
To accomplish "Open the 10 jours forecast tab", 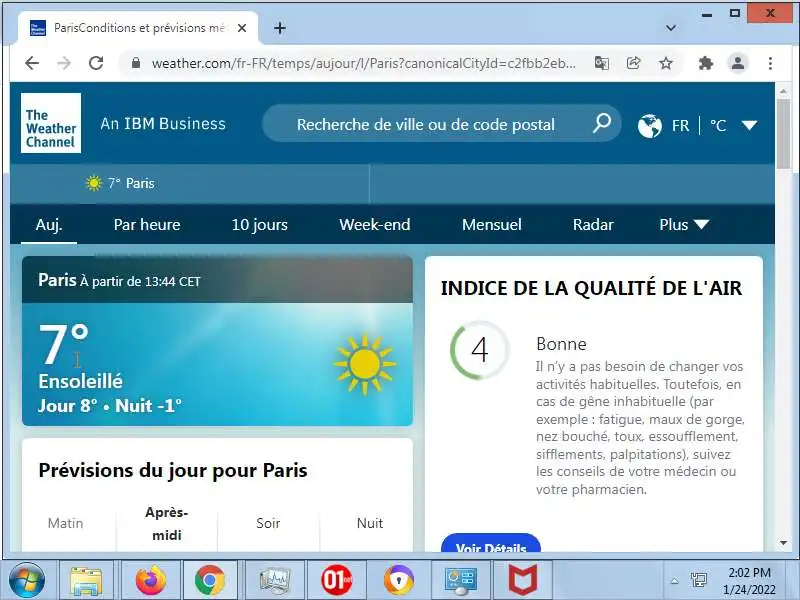I will [x=260, y=224].
